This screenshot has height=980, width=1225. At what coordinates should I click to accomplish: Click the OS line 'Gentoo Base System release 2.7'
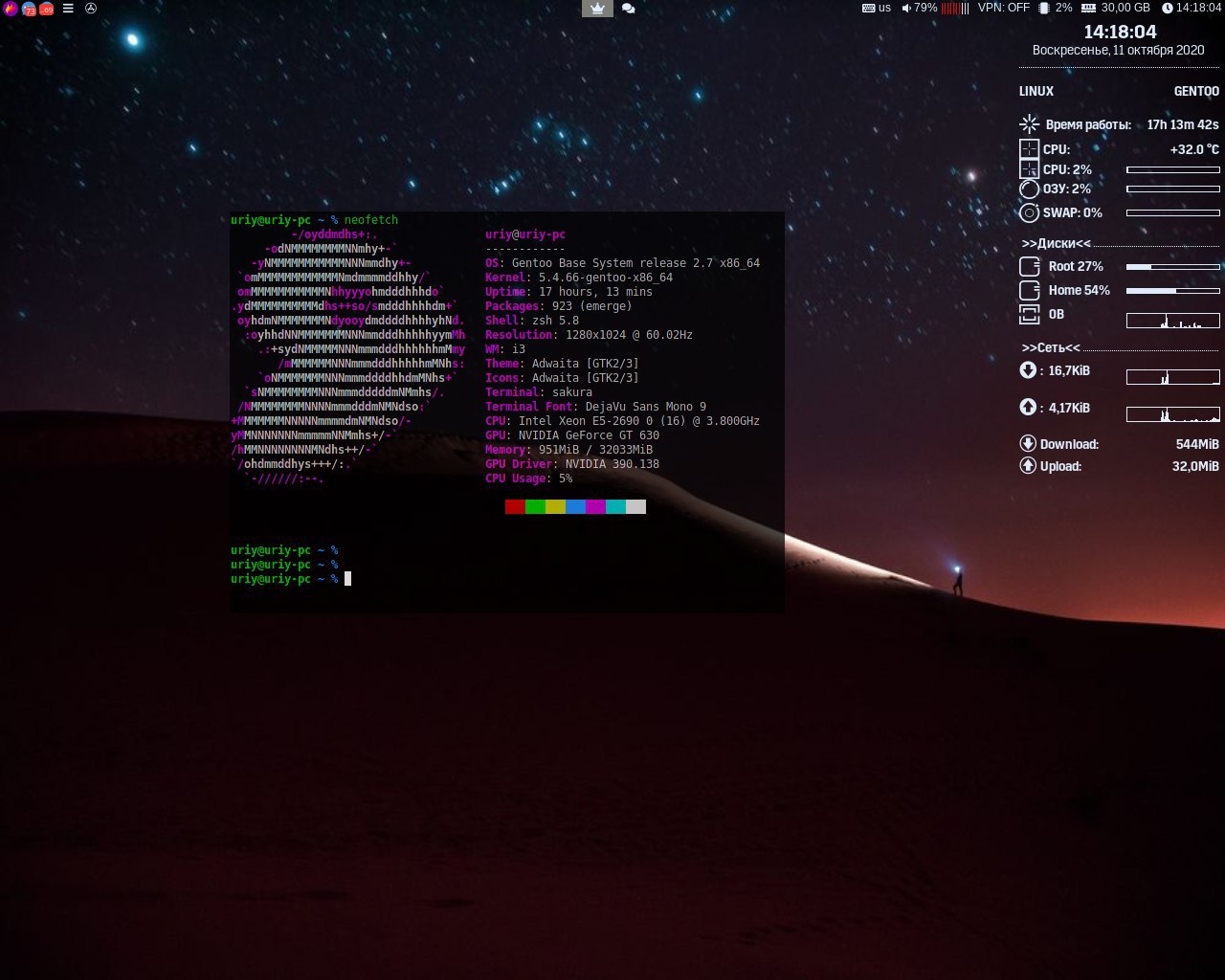(622, 263)
